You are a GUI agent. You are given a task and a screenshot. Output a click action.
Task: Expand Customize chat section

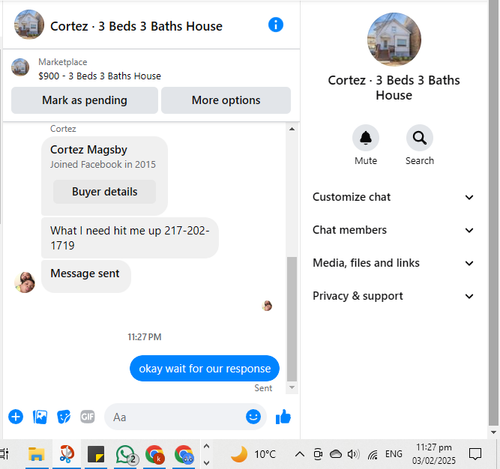tap(393, 197)
